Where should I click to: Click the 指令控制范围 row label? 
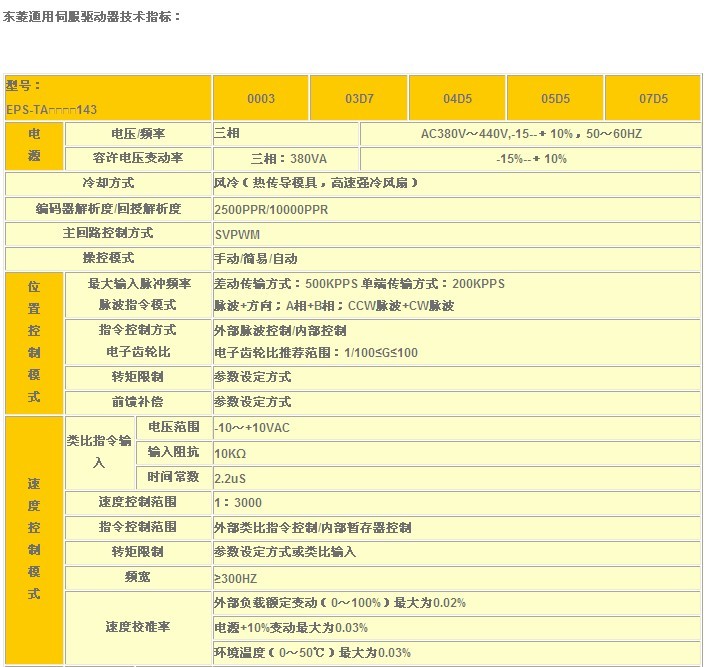(x=138, y=527)
